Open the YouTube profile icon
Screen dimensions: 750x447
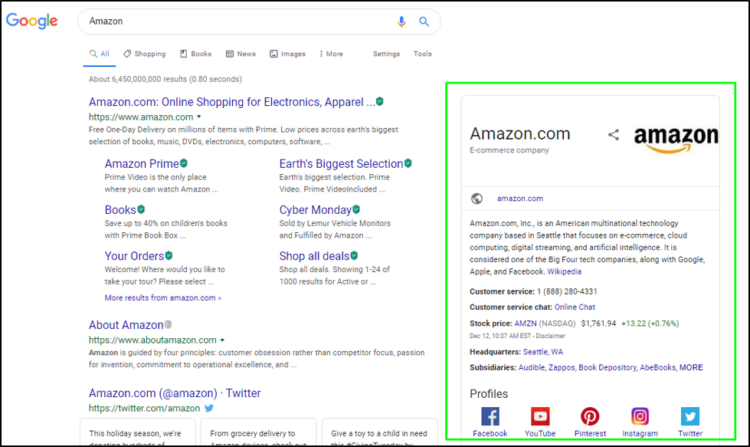click(x=540, y=416)
